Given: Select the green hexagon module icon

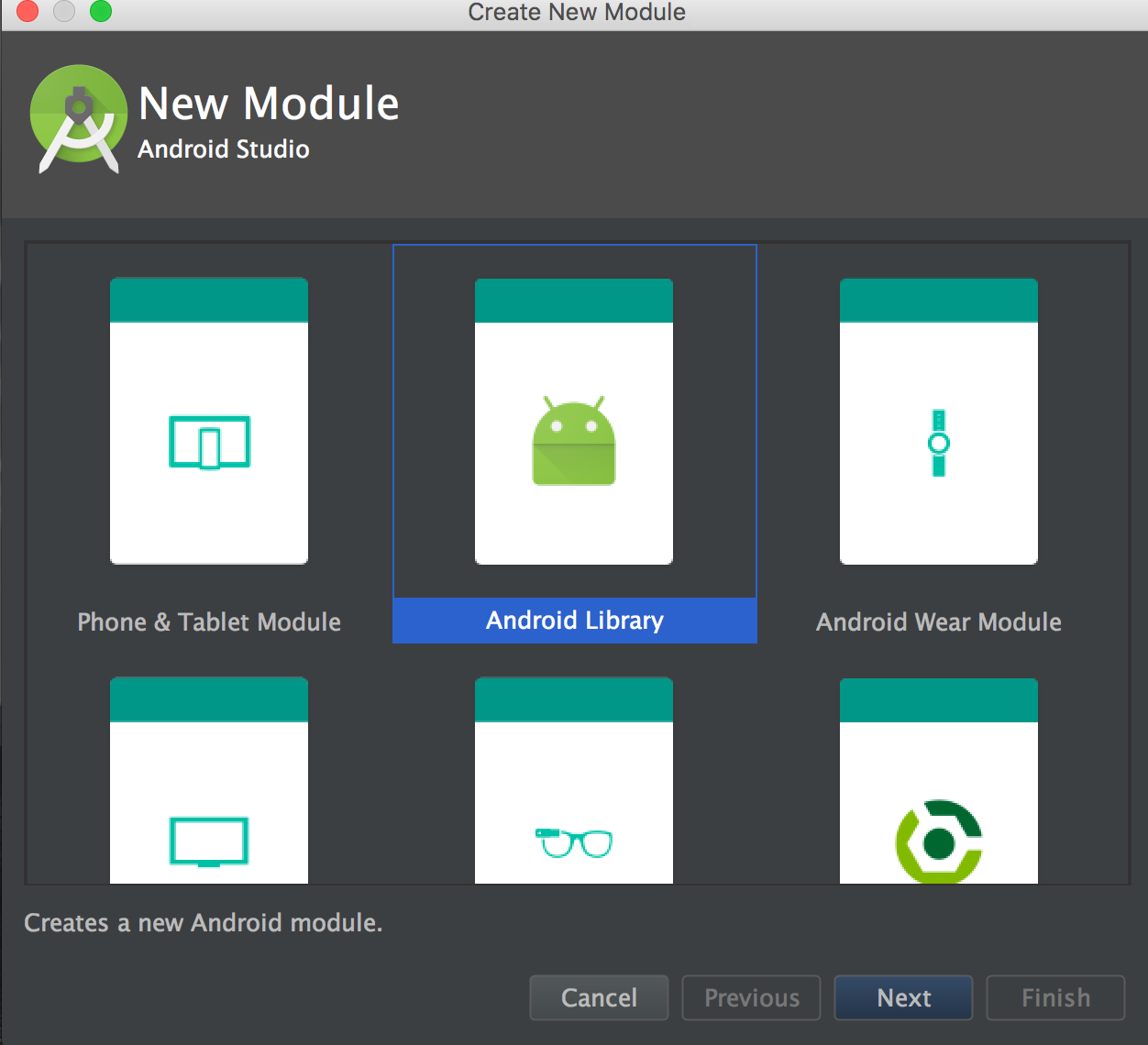Looking at the screenshot, I should click(x=939, y=841).
